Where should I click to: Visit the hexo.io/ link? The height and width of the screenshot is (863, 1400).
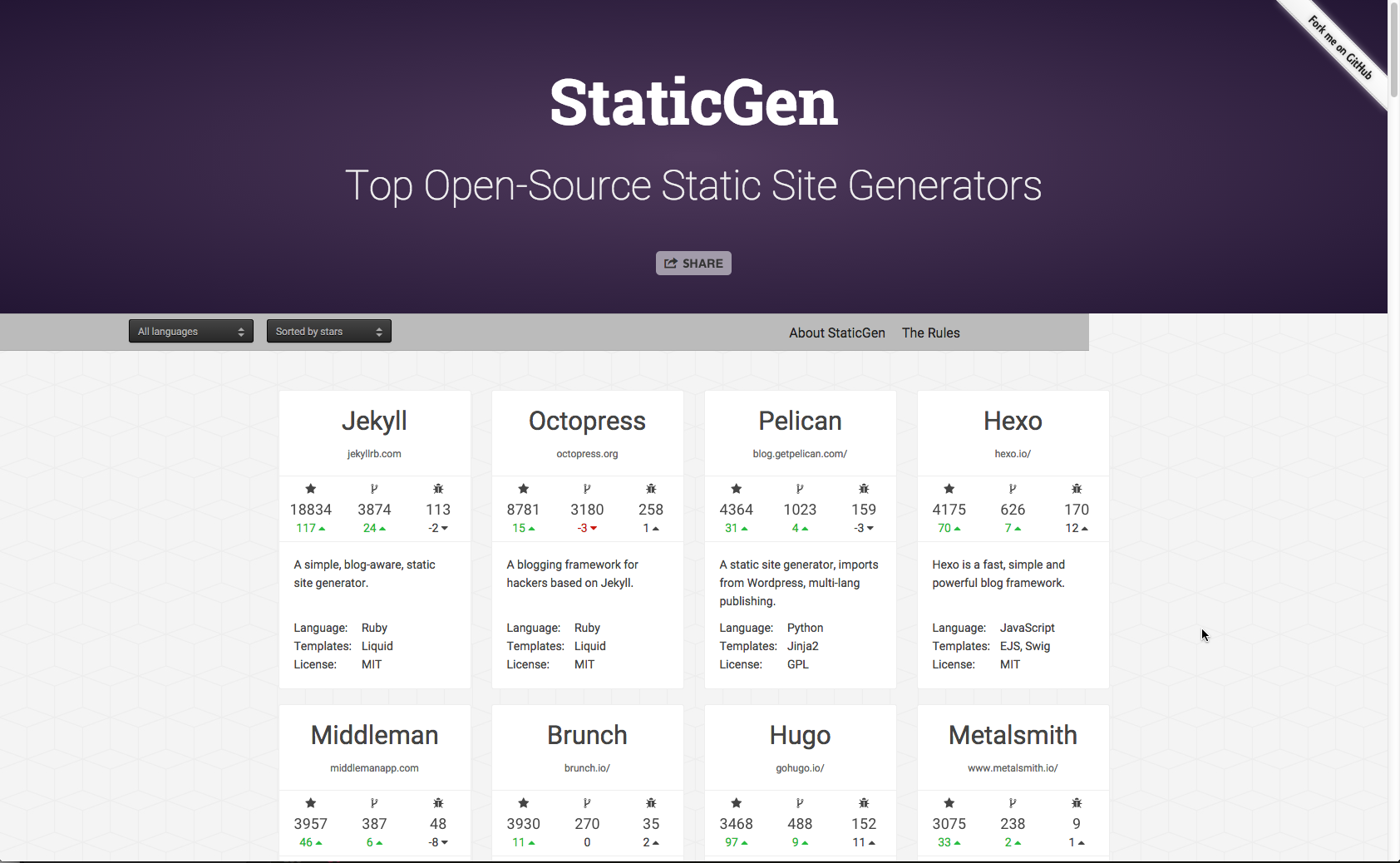[x=1013, y=454]
